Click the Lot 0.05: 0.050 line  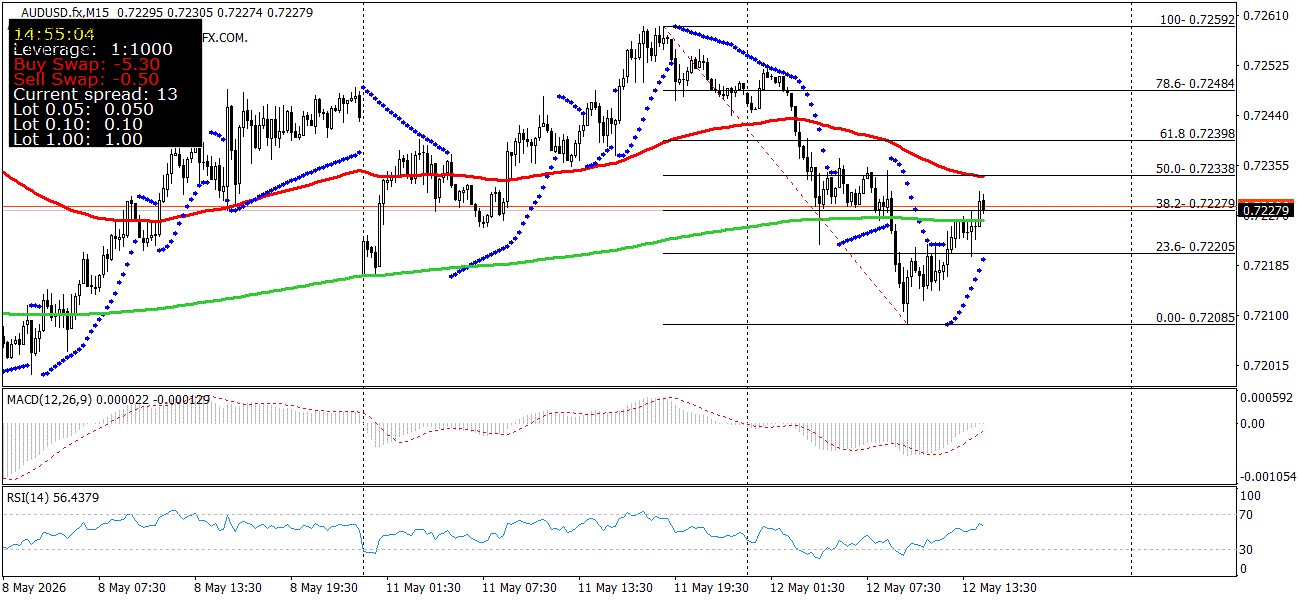click(83, 109)
